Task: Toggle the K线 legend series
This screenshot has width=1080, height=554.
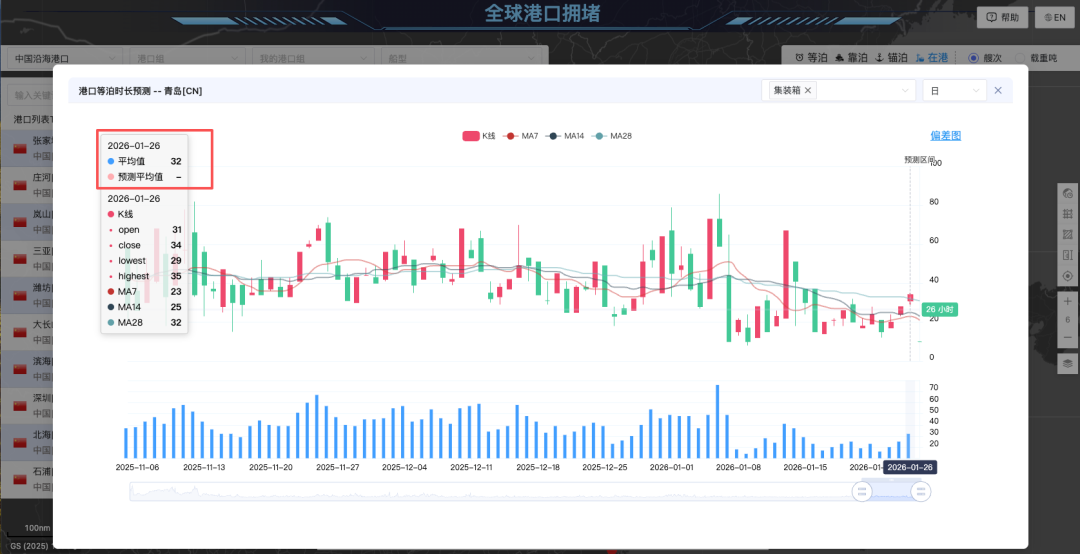Action: tap(479, 136)
